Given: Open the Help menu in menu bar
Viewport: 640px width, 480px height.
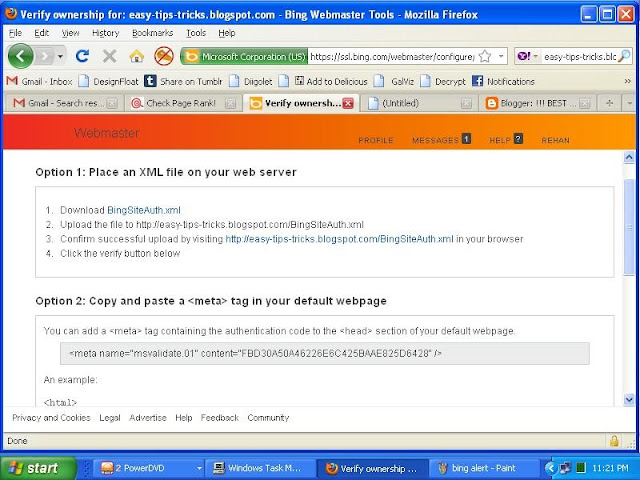Looking at the screenshot, I should pyautogui.click(x=227, y=33).
